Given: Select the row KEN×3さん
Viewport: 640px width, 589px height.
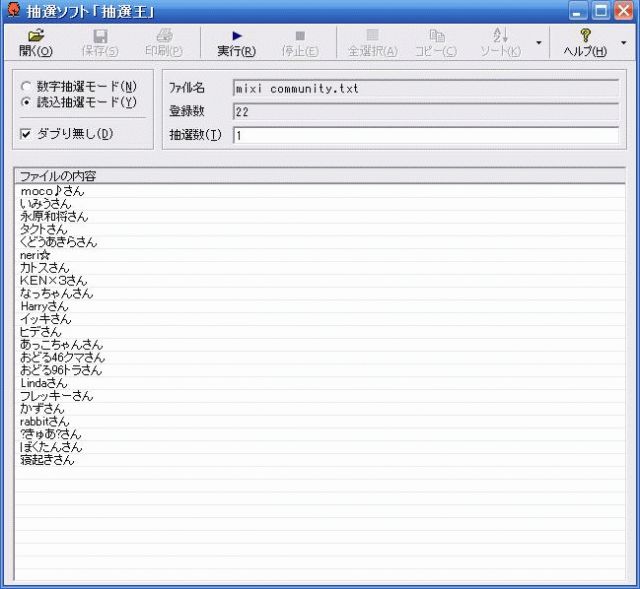Looking at the screenshot, I should tap(320, 280).
